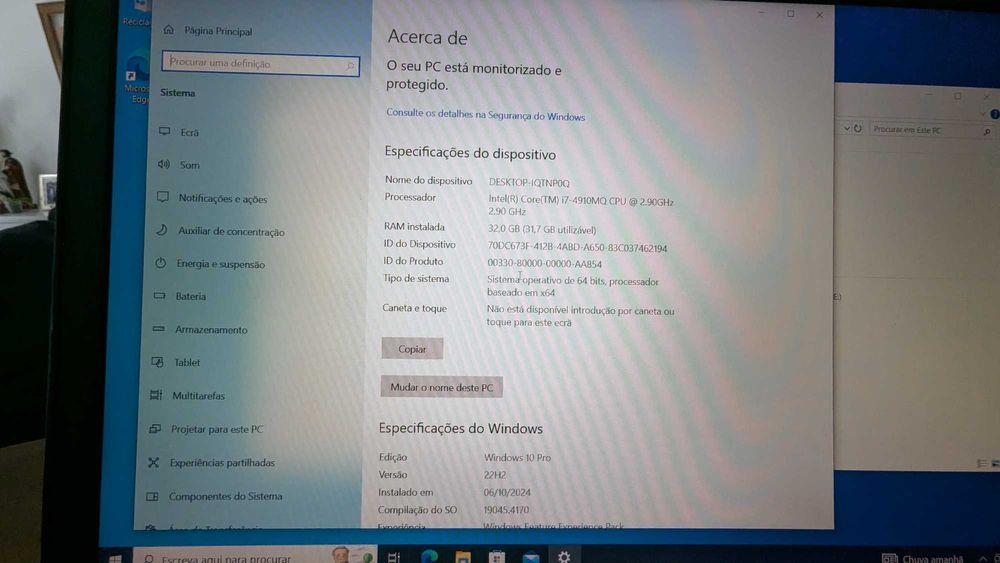Click the edition value Windows 10 Pro
Screen dimensions: 1000x563
pos(517,457)
